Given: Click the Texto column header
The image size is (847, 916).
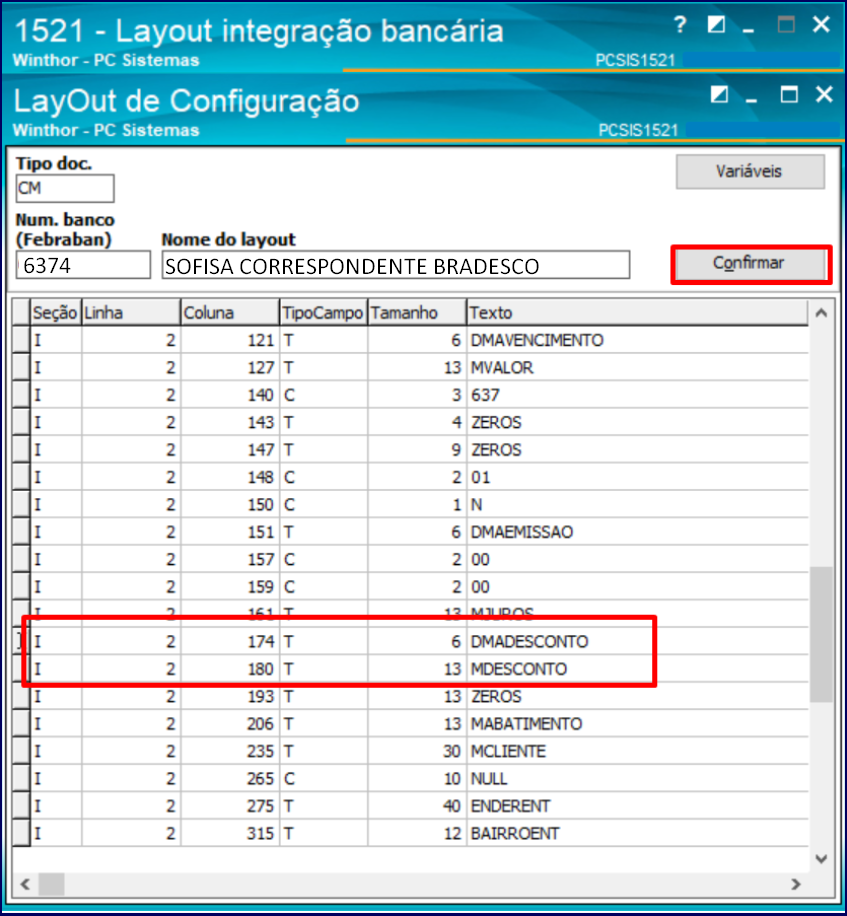Looking at the screenshot, I should point(638,313).
